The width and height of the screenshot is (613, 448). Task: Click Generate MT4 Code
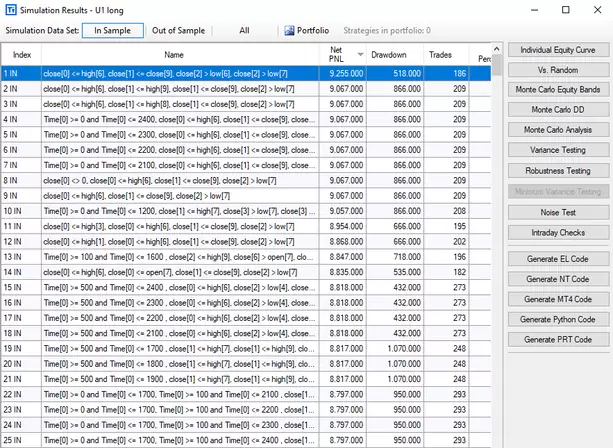[x=558, y=299]
